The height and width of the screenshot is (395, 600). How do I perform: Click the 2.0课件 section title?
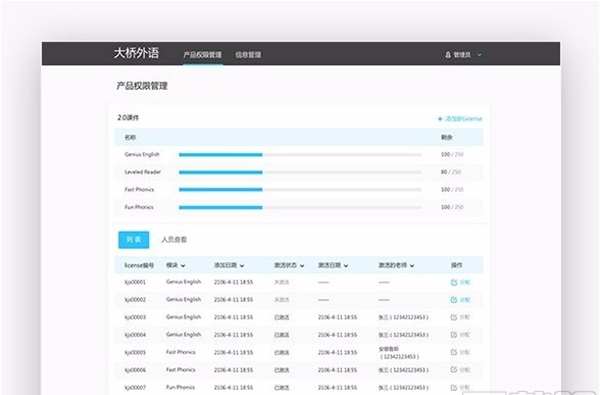[128, 118]
